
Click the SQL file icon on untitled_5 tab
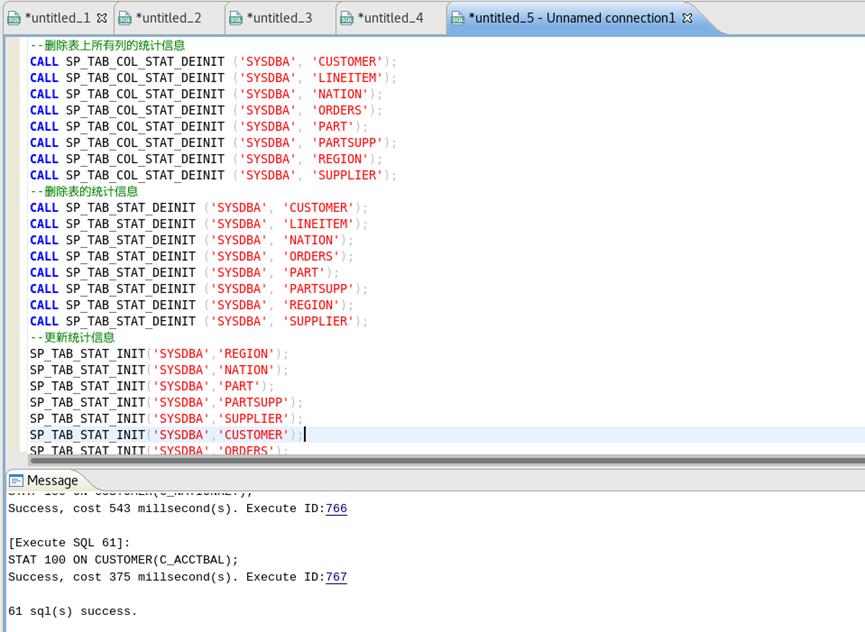458,19
